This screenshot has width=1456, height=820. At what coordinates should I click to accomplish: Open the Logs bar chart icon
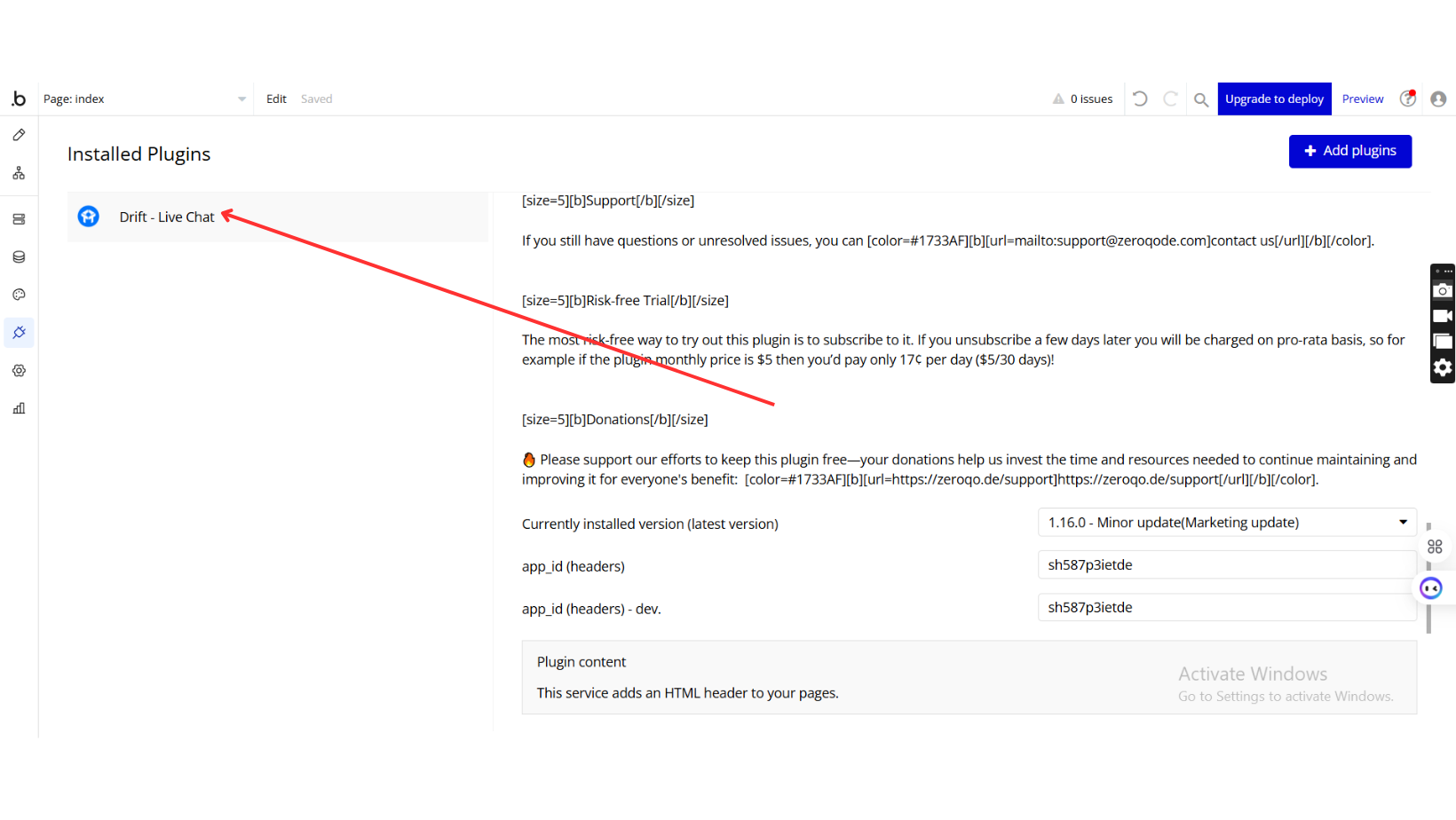(19, 408)
